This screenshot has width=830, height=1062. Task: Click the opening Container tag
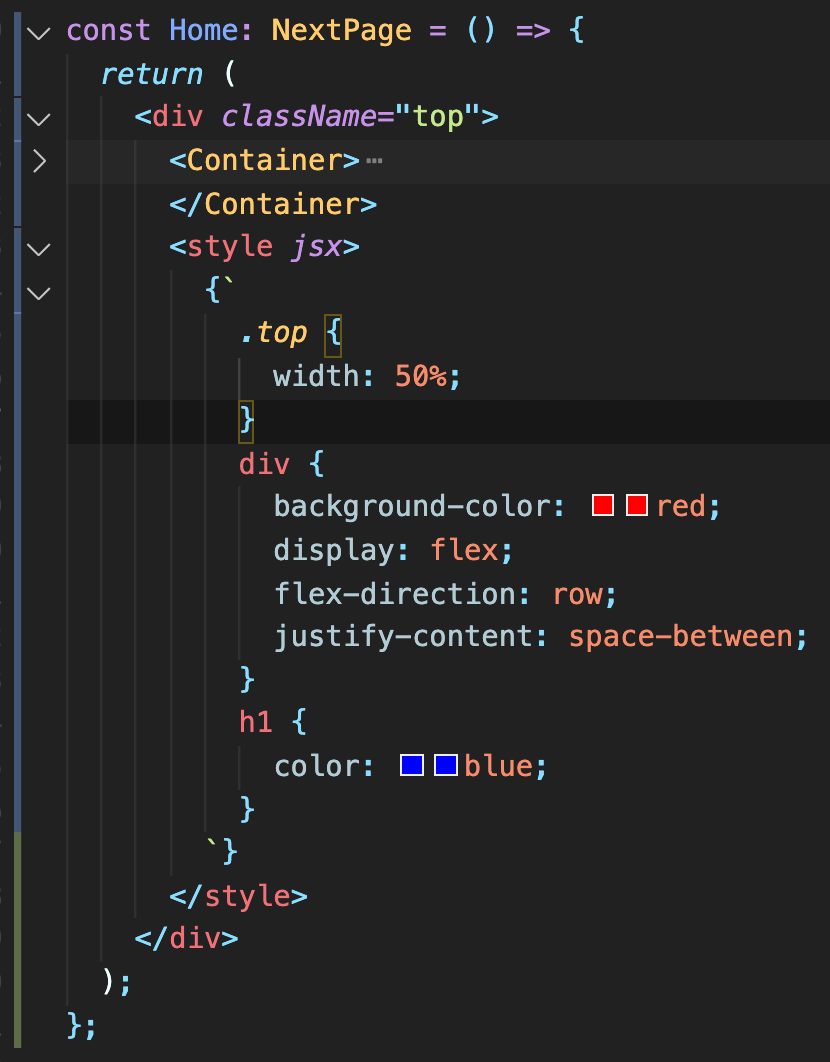[x=264, y=161]
